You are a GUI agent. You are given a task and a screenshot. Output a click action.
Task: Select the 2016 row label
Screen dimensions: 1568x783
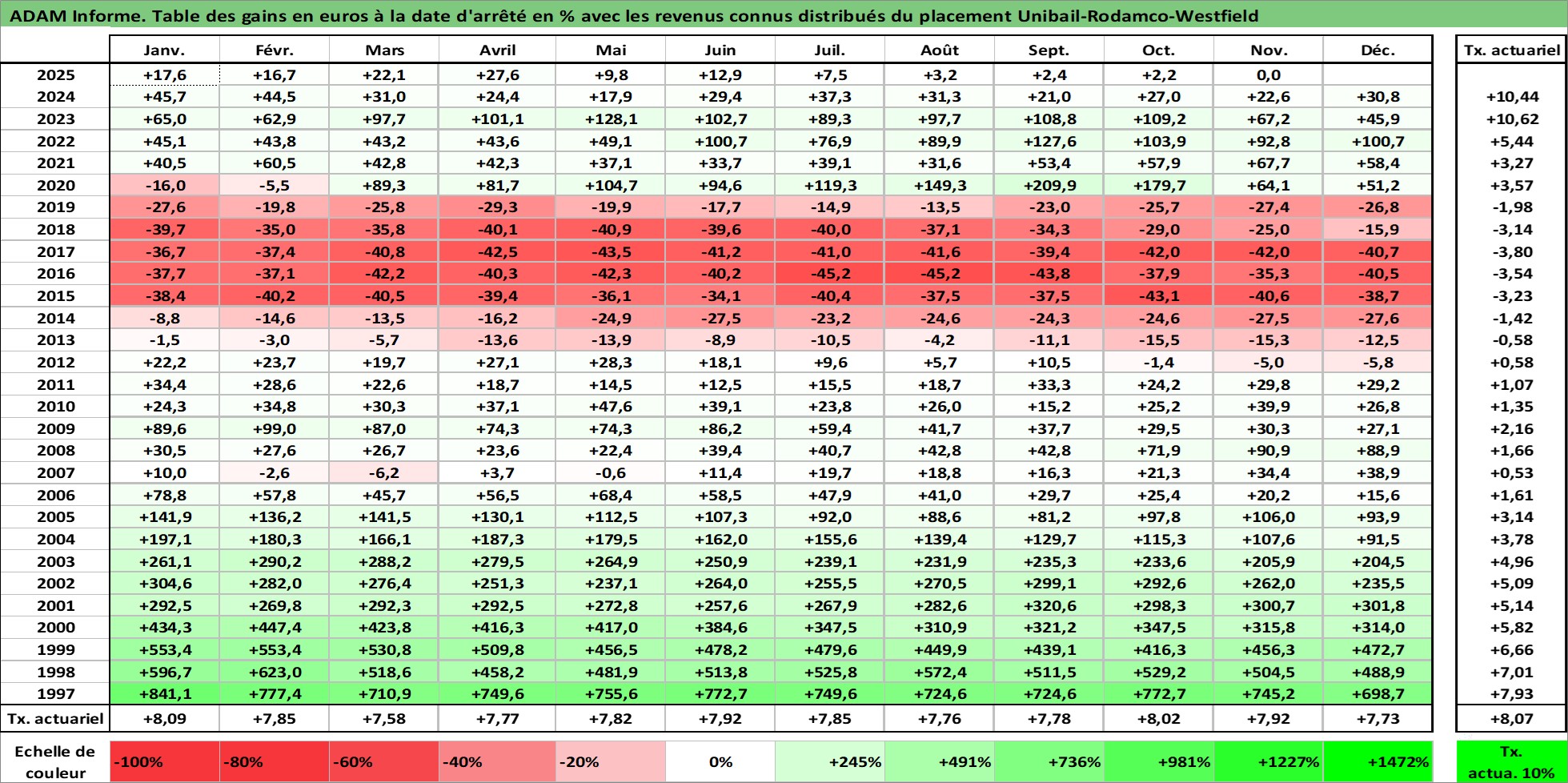[55, 274]
